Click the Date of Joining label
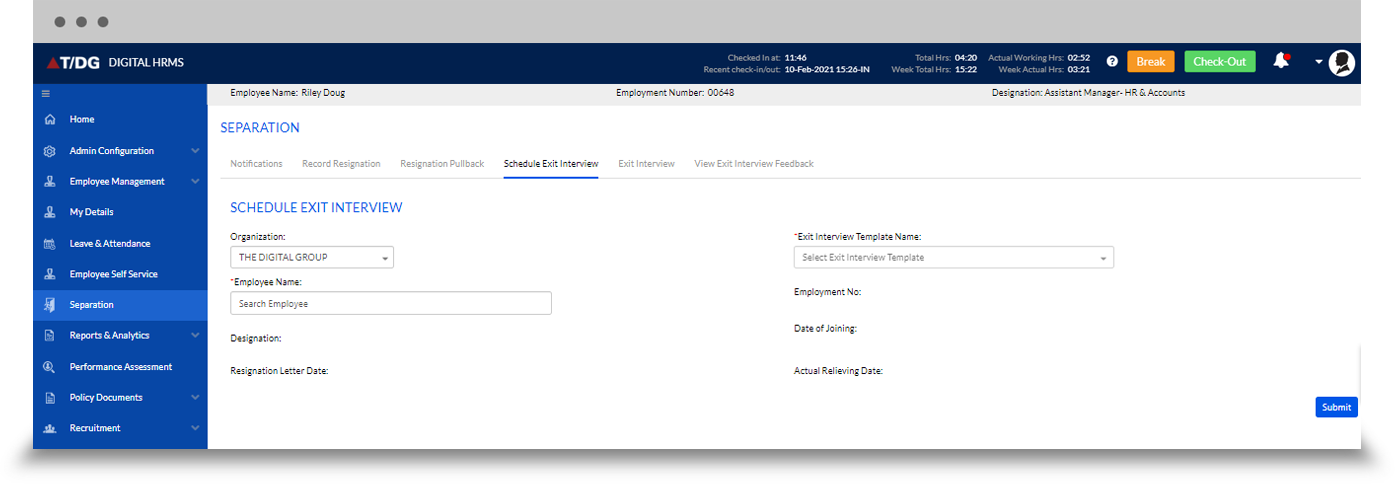 click(x=825, y=328)
